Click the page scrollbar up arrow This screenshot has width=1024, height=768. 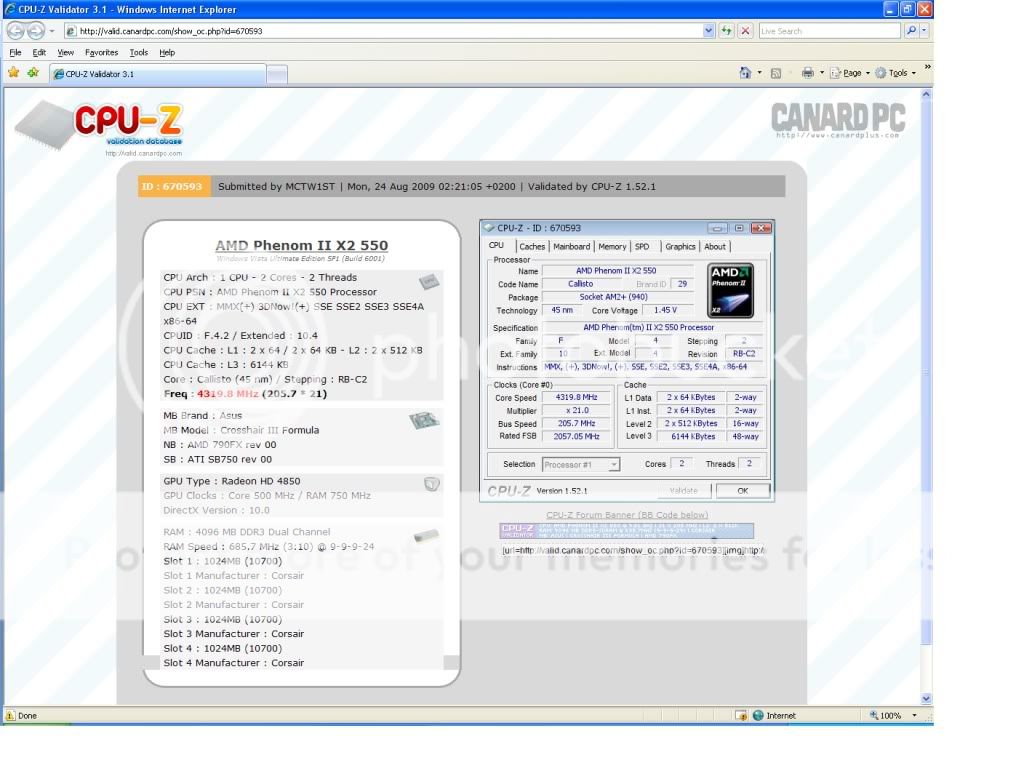click(x=926, y=95)
